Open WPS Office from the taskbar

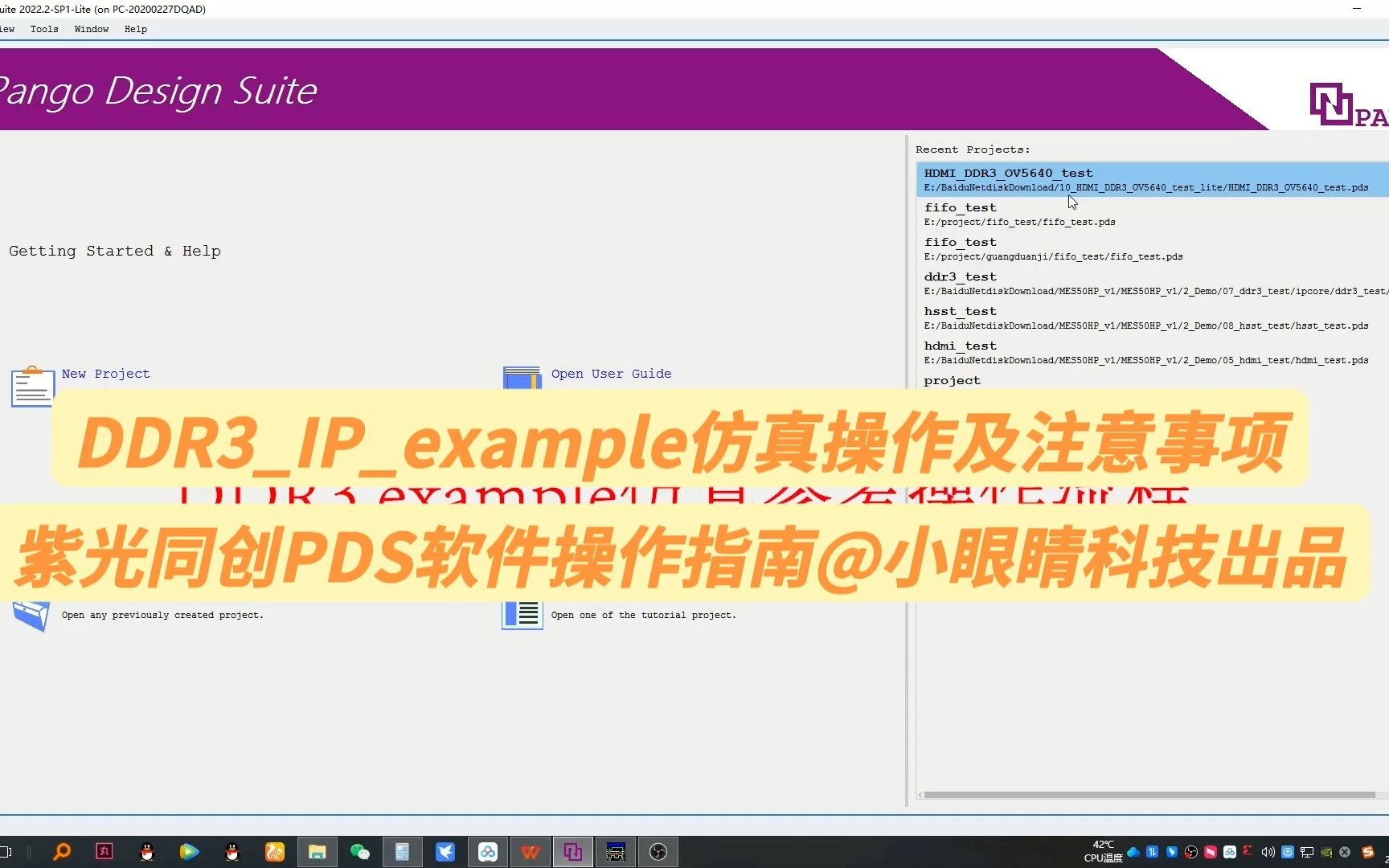[x=531, y=852]
